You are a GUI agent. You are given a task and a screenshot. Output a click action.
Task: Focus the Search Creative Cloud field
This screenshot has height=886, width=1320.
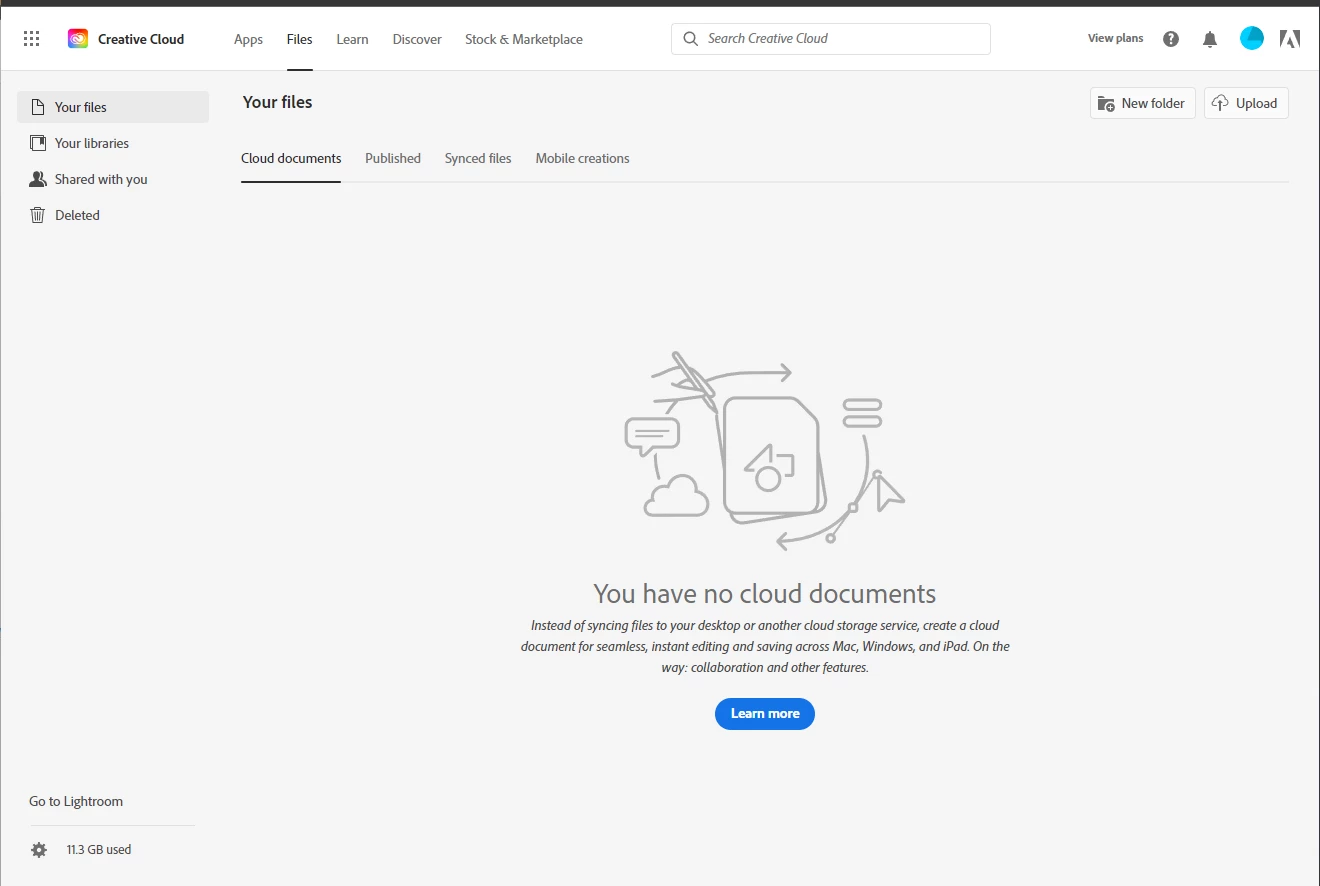[831, 39]
